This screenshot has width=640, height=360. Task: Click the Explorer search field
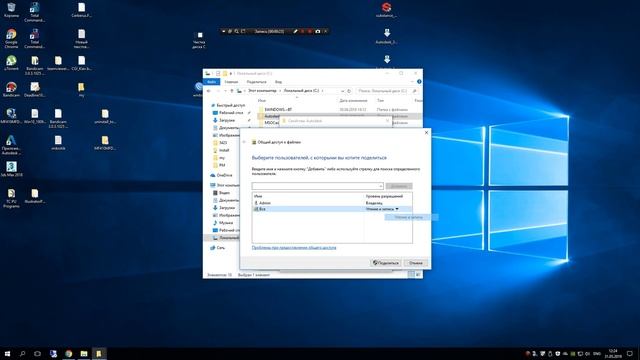(x=387, y=91)
